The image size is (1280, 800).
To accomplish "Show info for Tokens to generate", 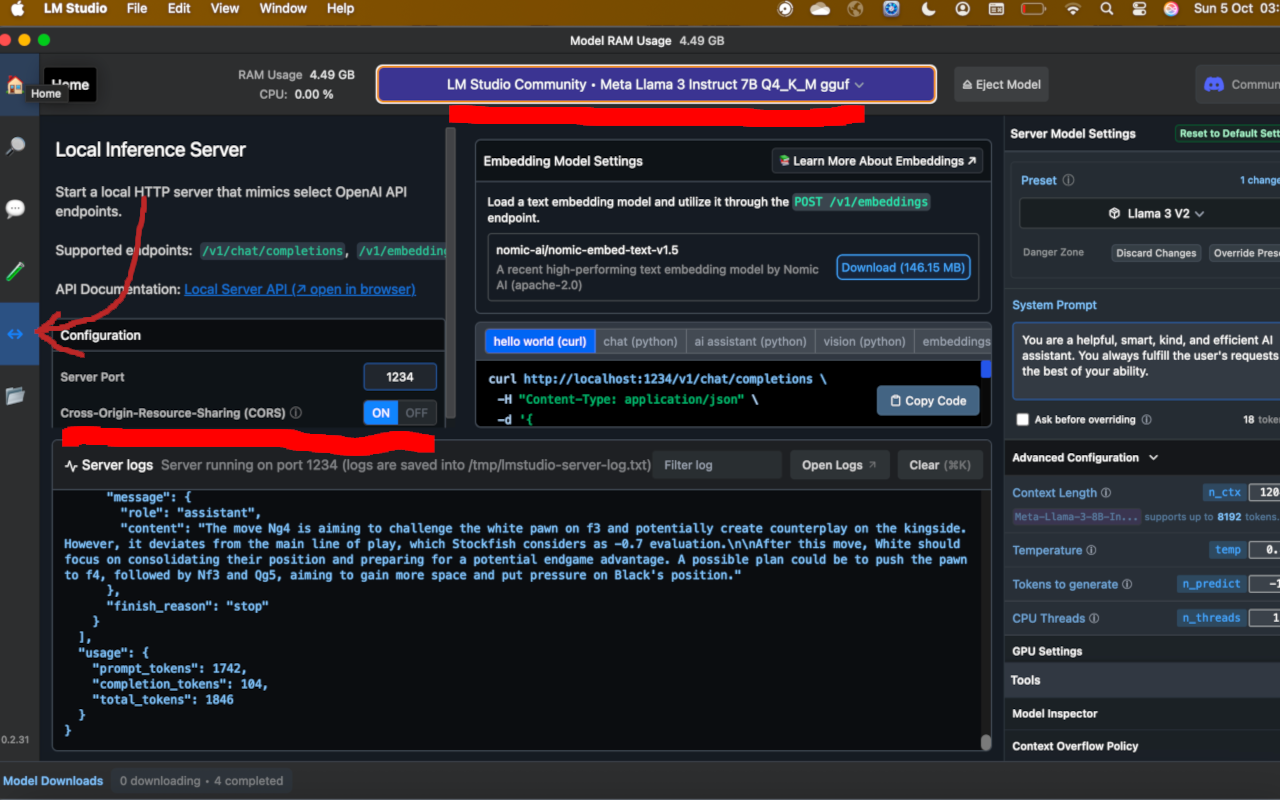I will tap(1127, 585).
